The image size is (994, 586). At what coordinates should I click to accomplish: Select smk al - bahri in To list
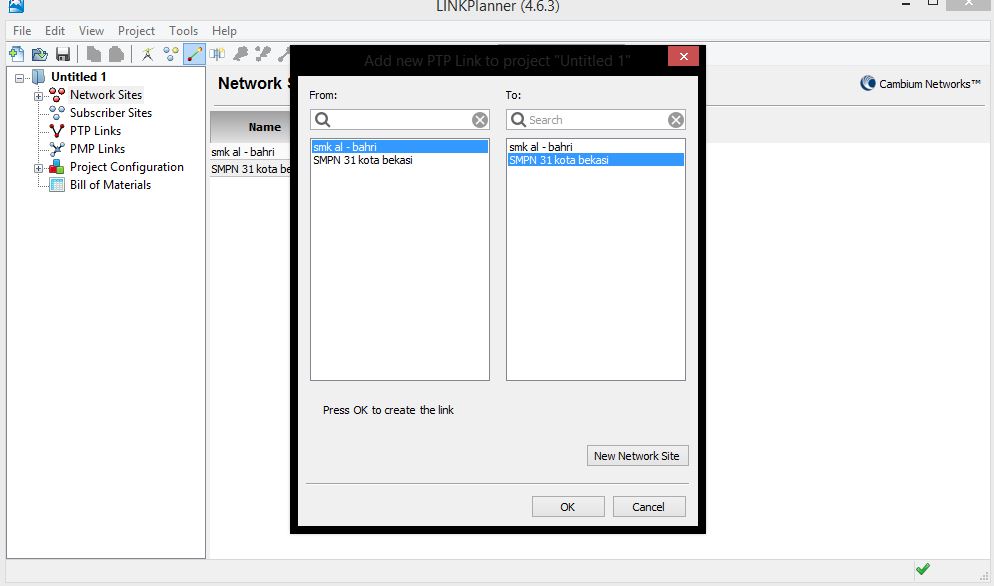pos(596,146)
